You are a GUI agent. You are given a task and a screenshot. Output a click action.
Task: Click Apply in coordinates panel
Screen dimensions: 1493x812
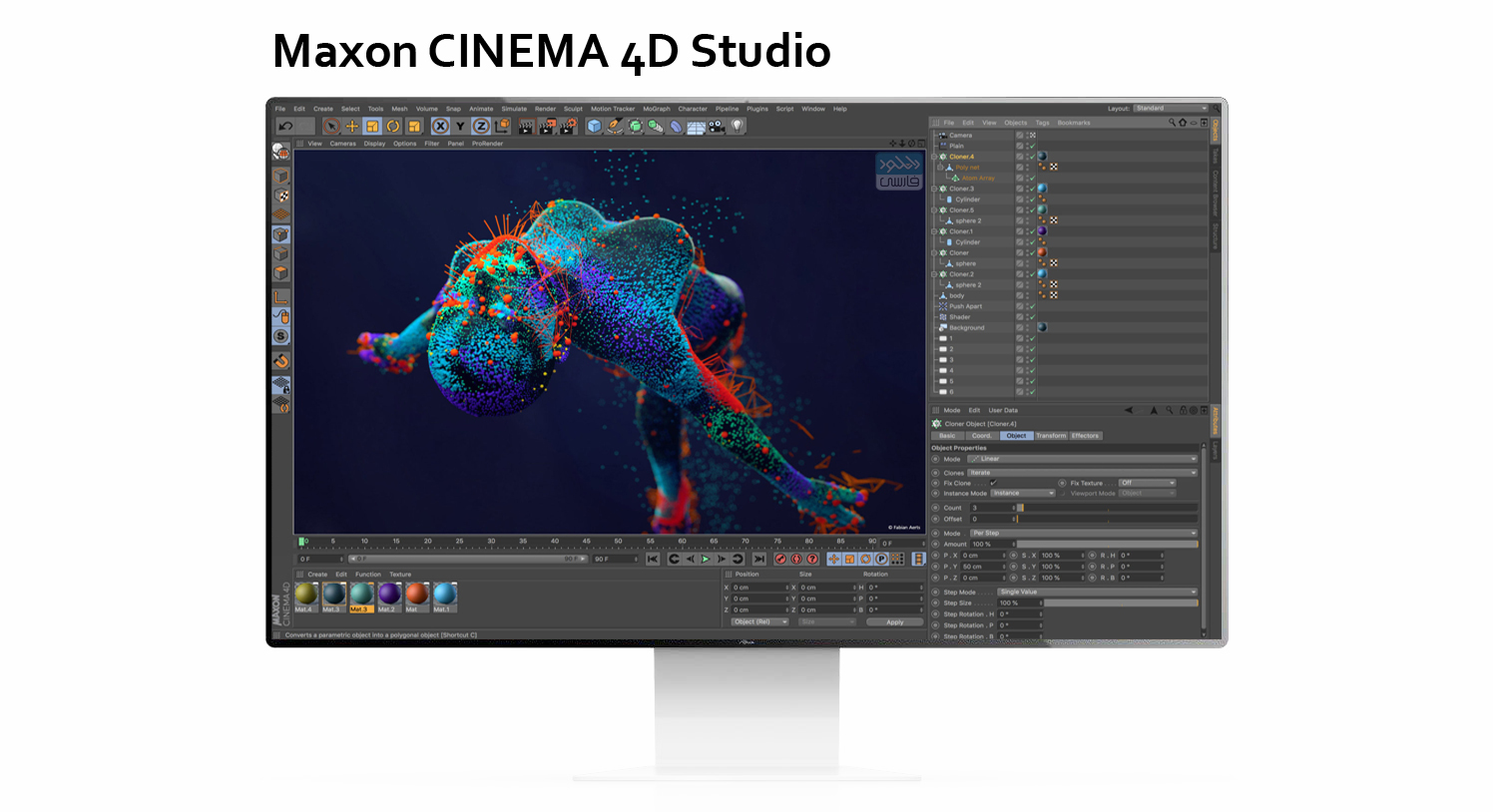point(895,621)
